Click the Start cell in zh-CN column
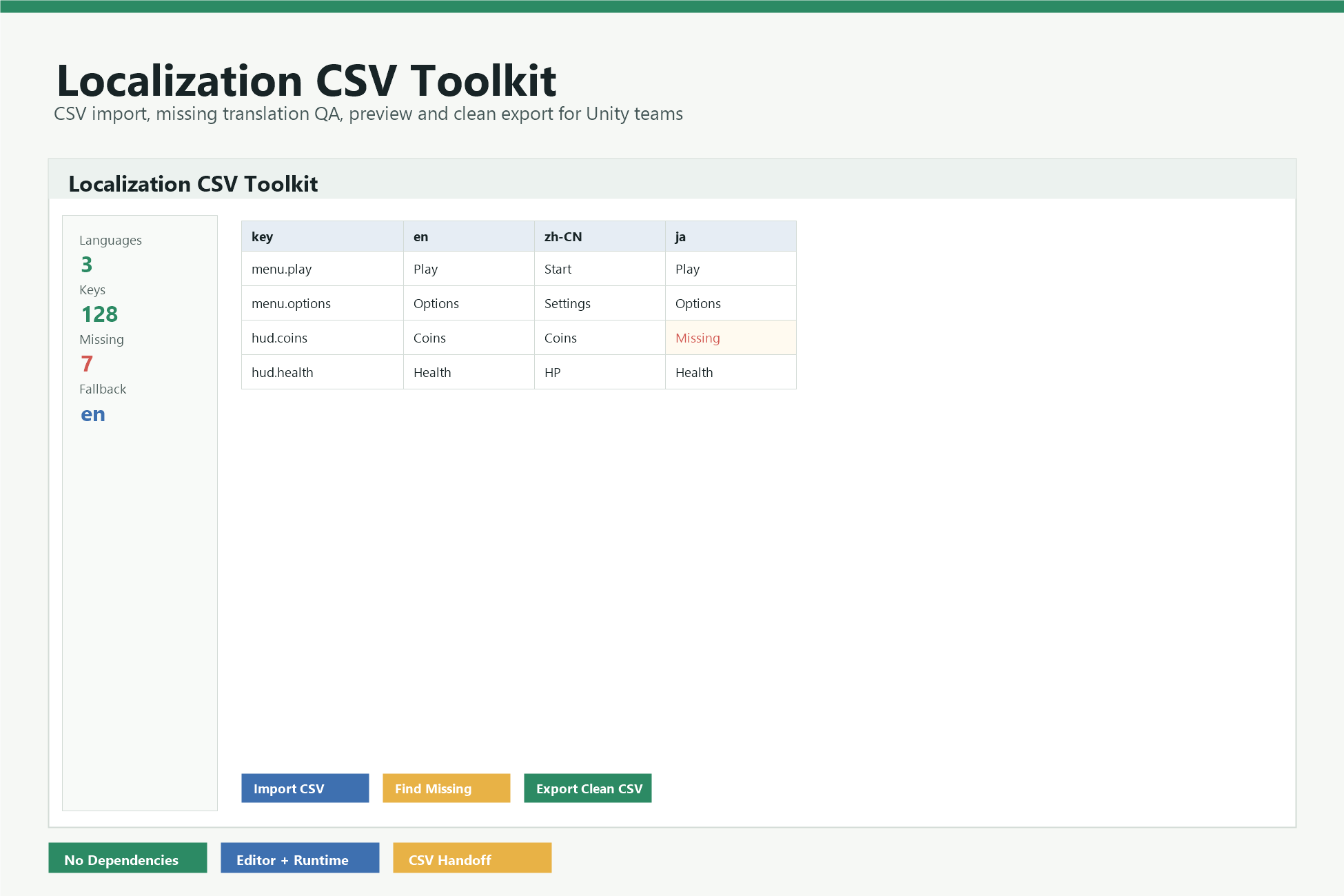 click(x=600, y=269)
